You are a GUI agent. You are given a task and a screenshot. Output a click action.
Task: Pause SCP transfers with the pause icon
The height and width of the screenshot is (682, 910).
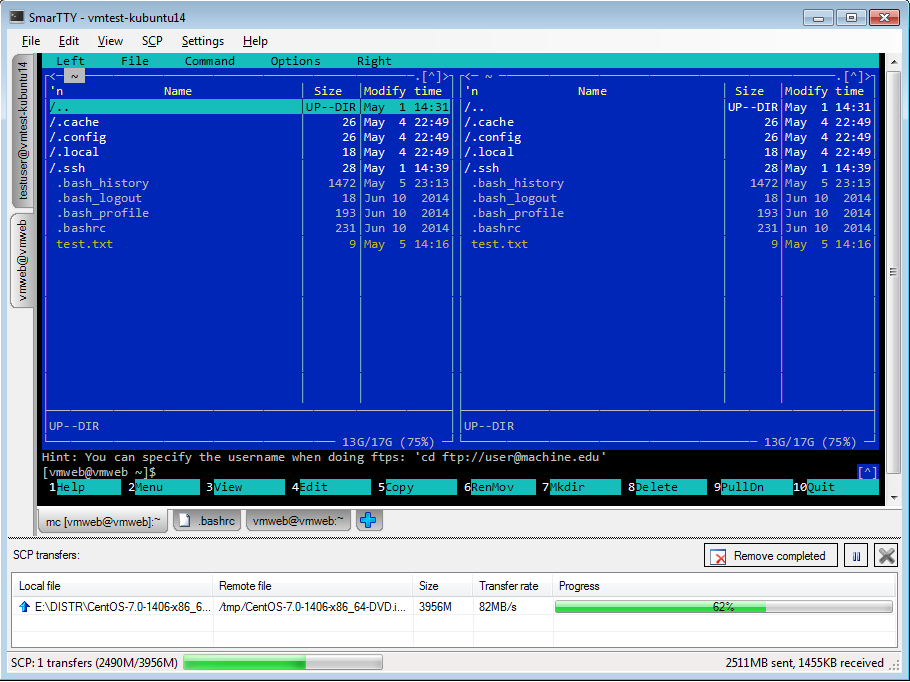[x=856, y=556]
